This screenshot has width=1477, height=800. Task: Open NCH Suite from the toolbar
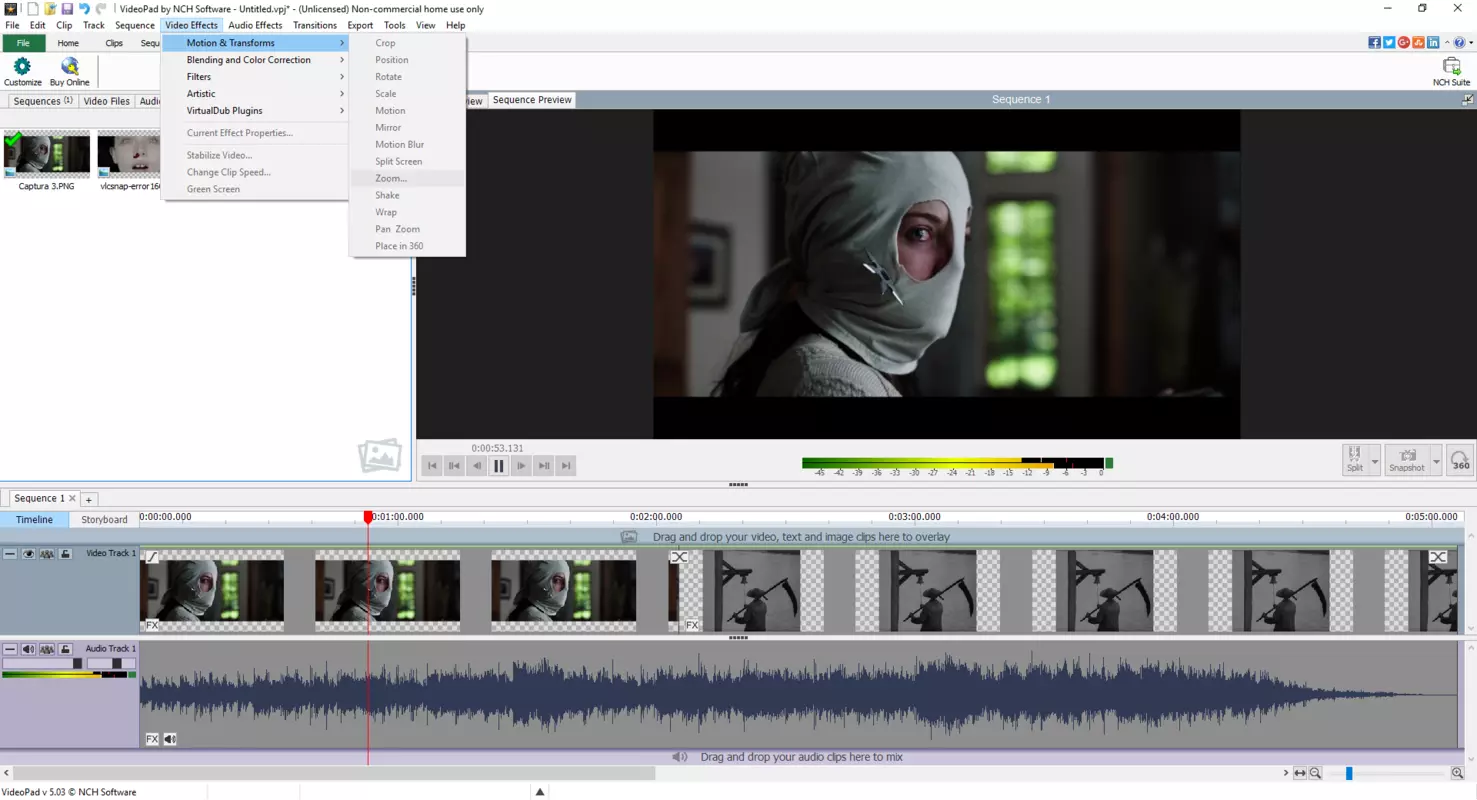tap(1451, 71)
